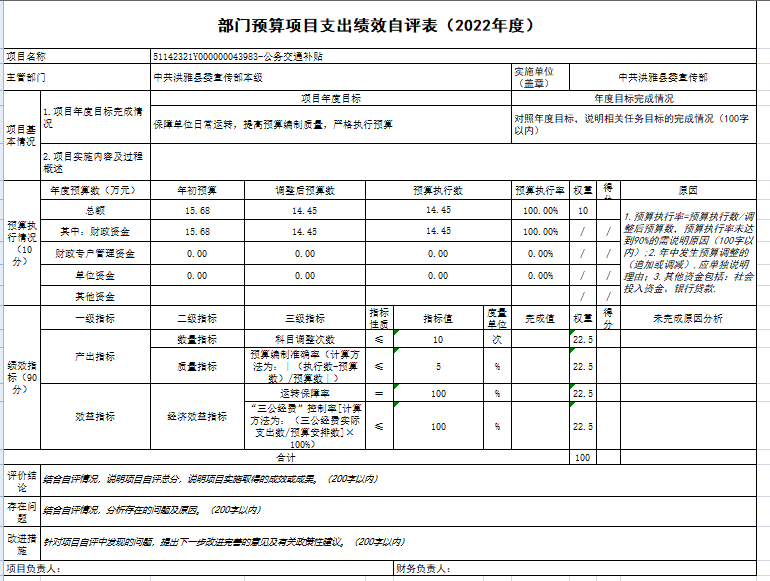
Task: Select the 项目基本情况 merged cell
Action: 22,136
